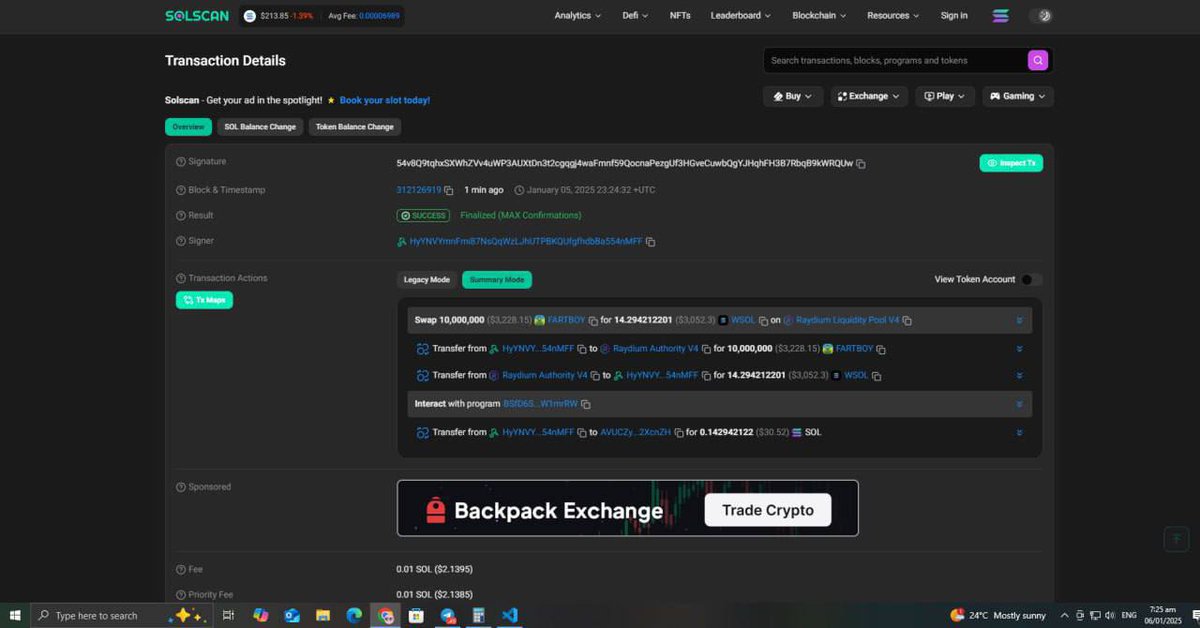Click Book your slot today link
The height and width of the screenshot is (628, 1200).
click(385, 100)
